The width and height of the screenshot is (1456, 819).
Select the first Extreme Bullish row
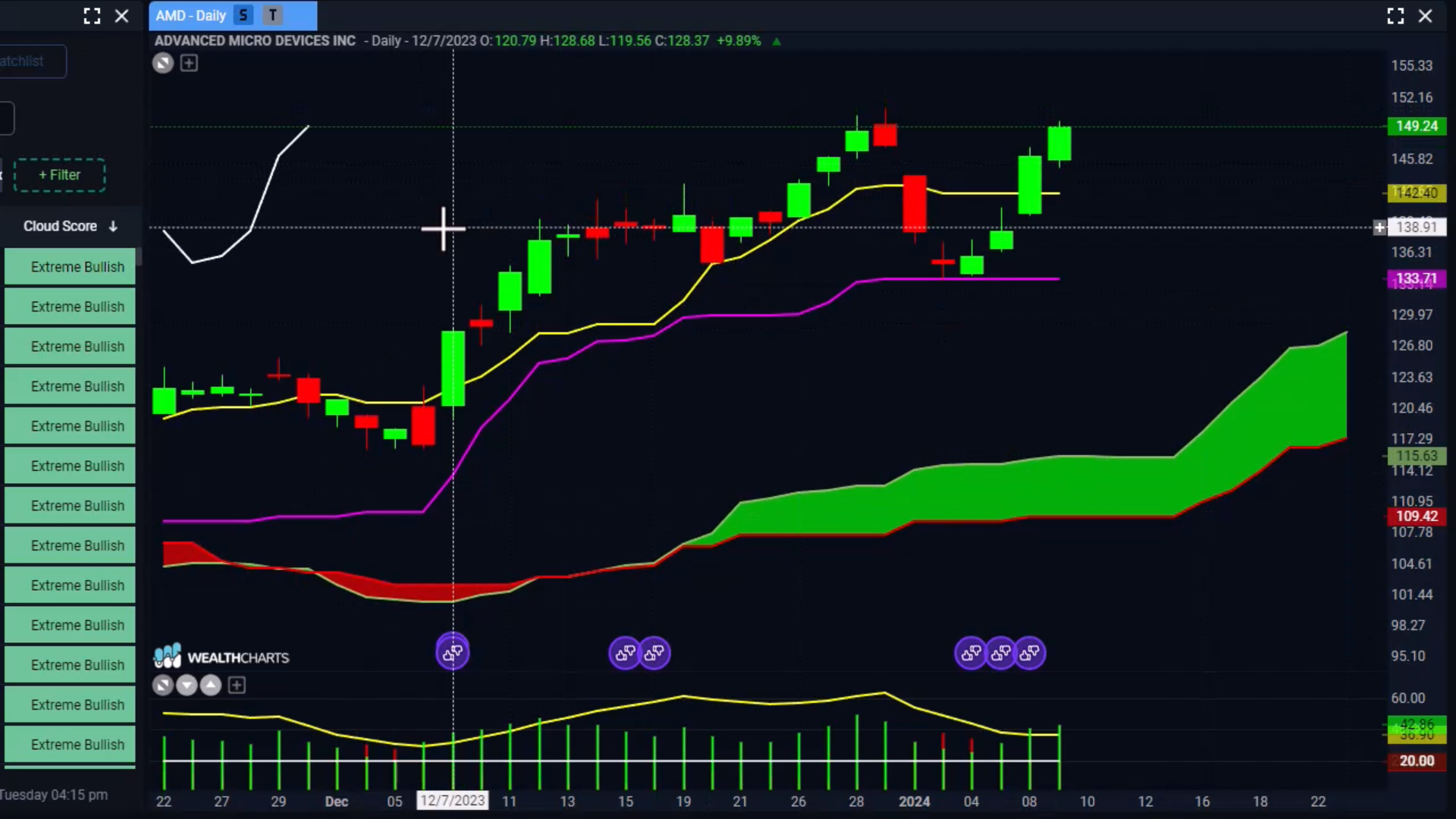pyautogui.click(x=70, y=267)
